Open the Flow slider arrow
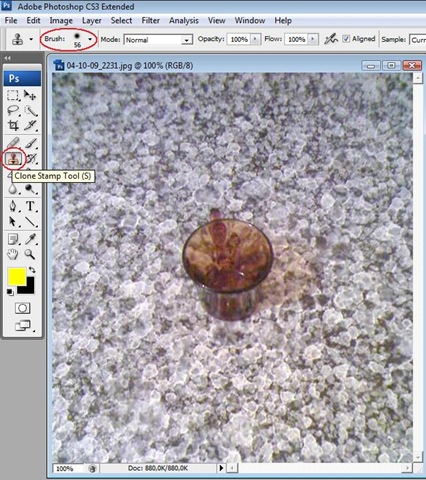Screen dimensions: 426x480 tap(313, 39)
